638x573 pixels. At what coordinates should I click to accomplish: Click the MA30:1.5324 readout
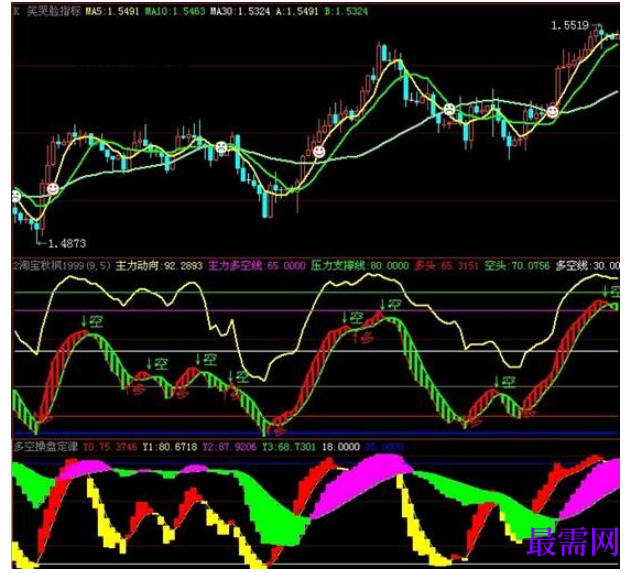point(240,11)
